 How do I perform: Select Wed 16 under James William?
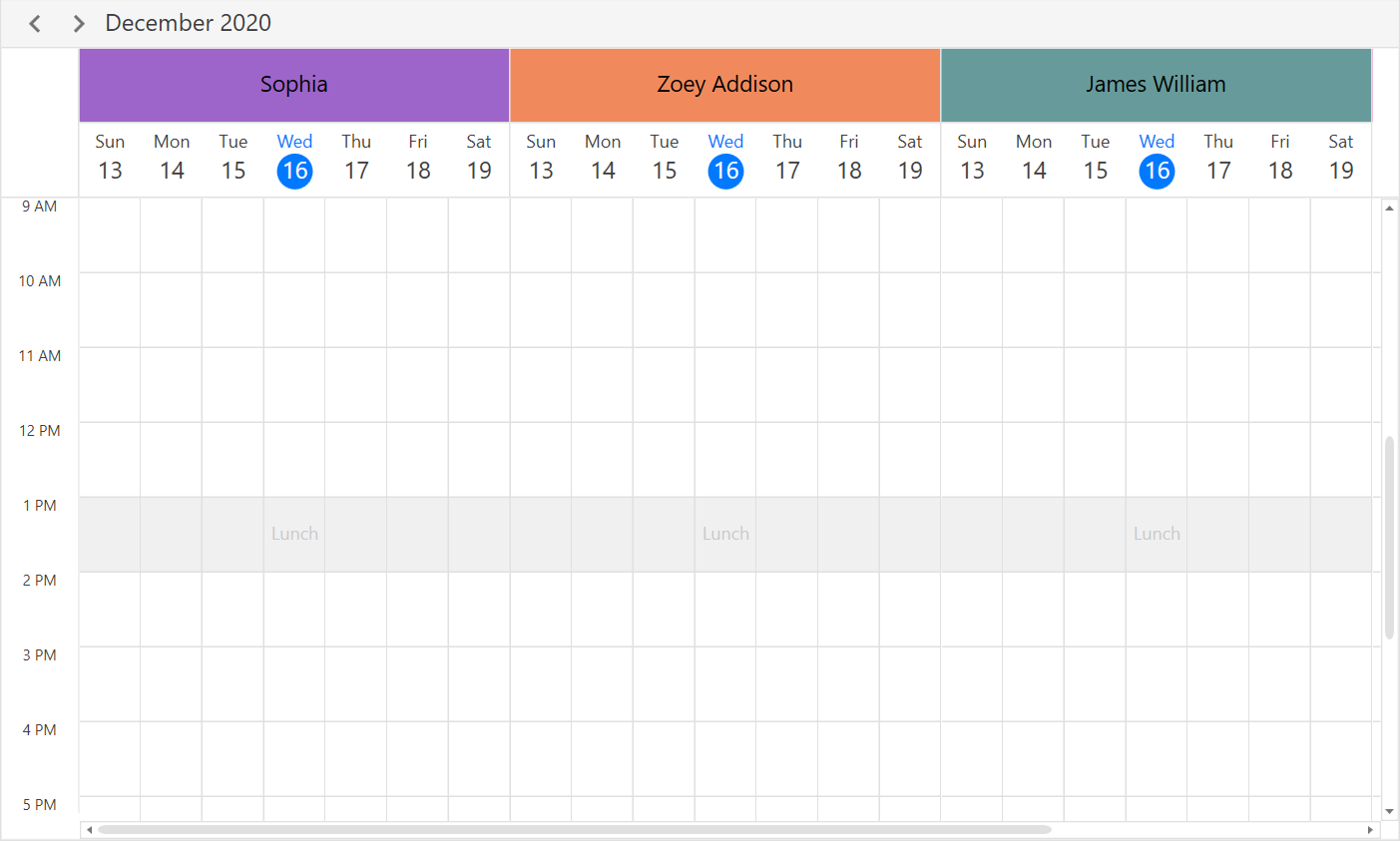pos(1157,159)
